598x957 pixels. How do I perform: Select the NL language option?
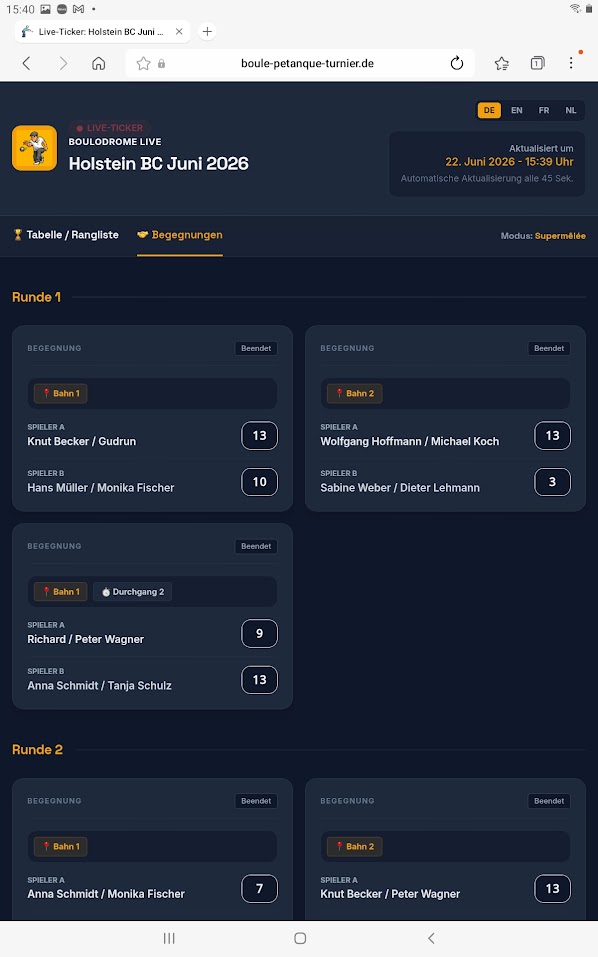(x=571, y=110)
